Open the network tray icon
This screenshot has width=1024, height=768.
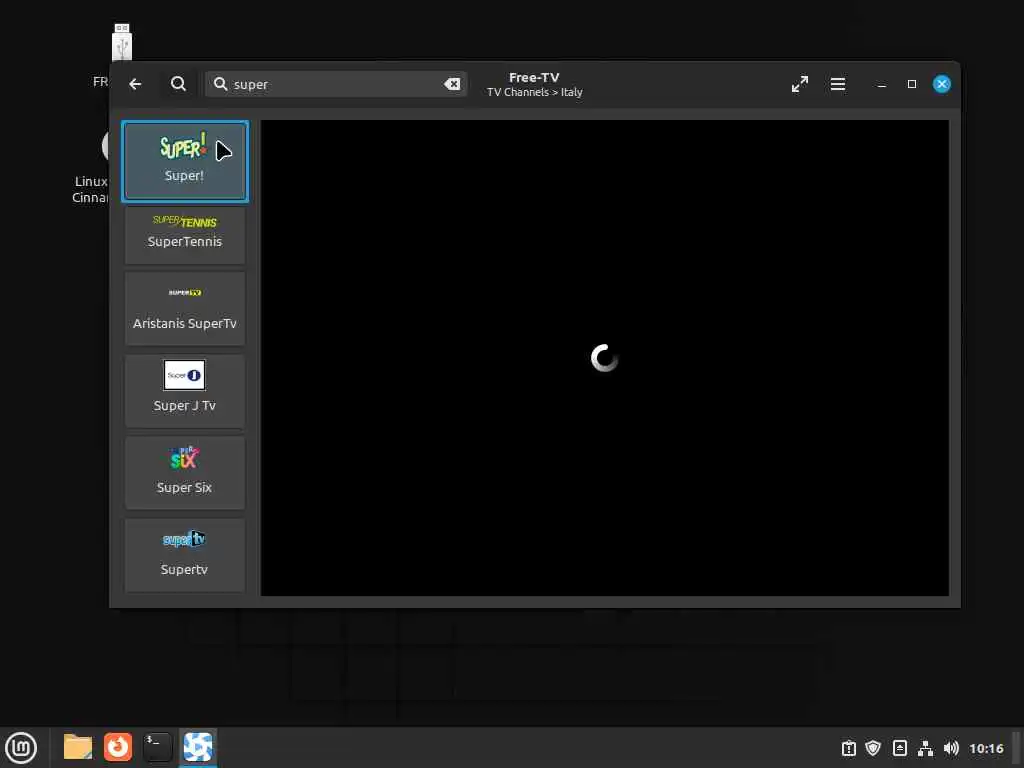(925, 748)
